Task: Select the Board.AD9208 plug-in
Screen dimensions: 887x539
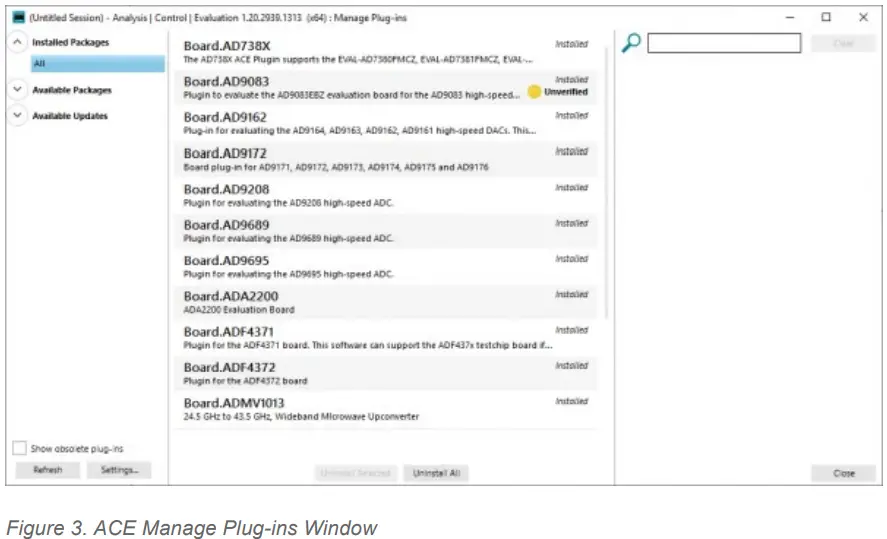Action: [x=385, y=195]
